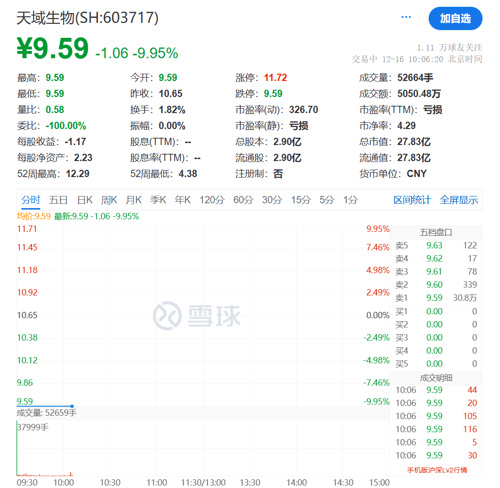Switch to the 60分 chart tab
This screenshot has height=488, width=500.
click(x=243, y=200)
